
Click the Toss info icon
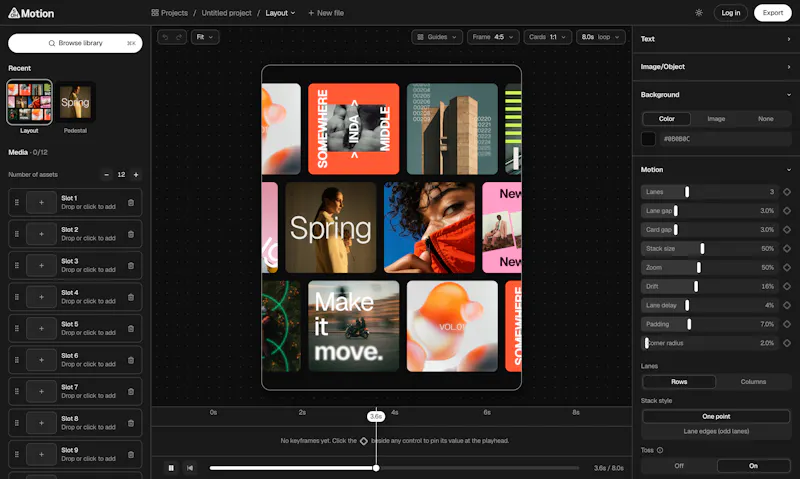tap(660, 450)
